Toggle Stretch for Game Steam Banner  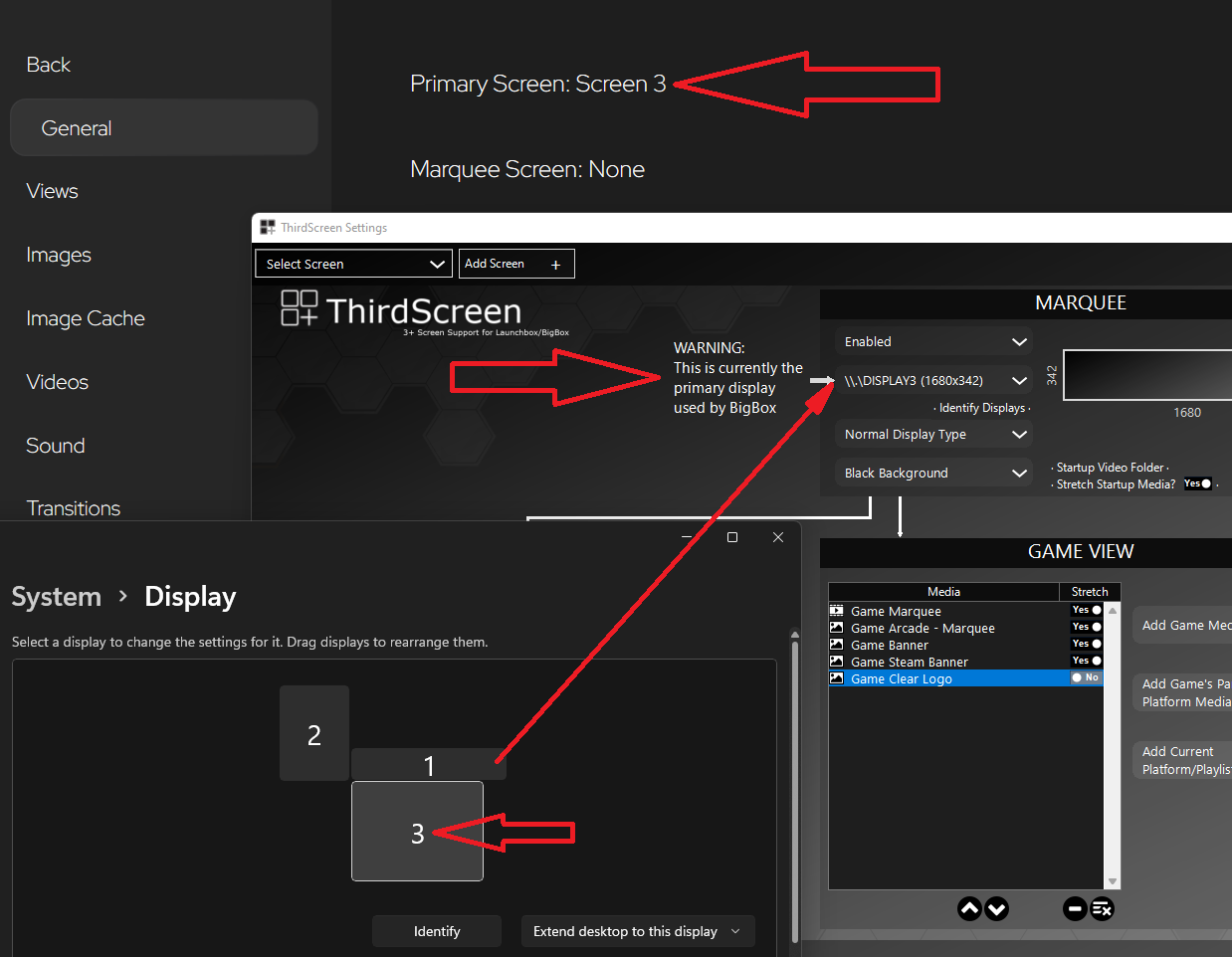coord(1087,662)
